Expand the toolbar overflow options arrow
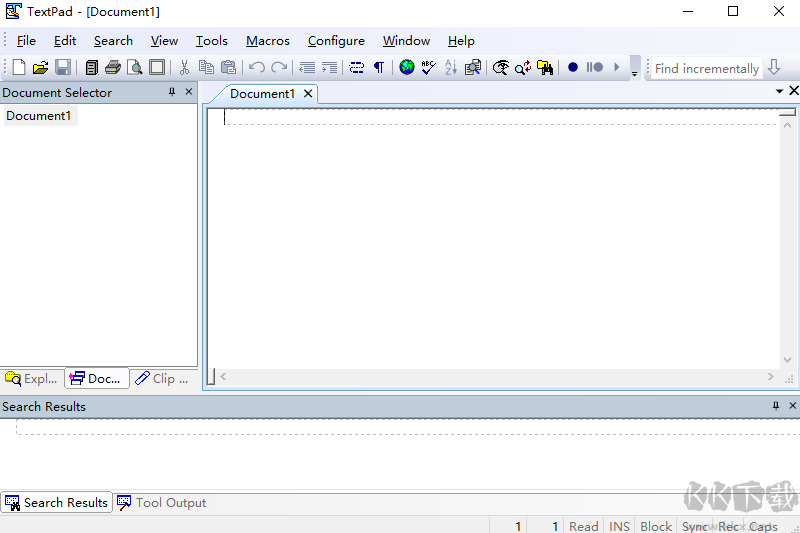 click(635, 67)
